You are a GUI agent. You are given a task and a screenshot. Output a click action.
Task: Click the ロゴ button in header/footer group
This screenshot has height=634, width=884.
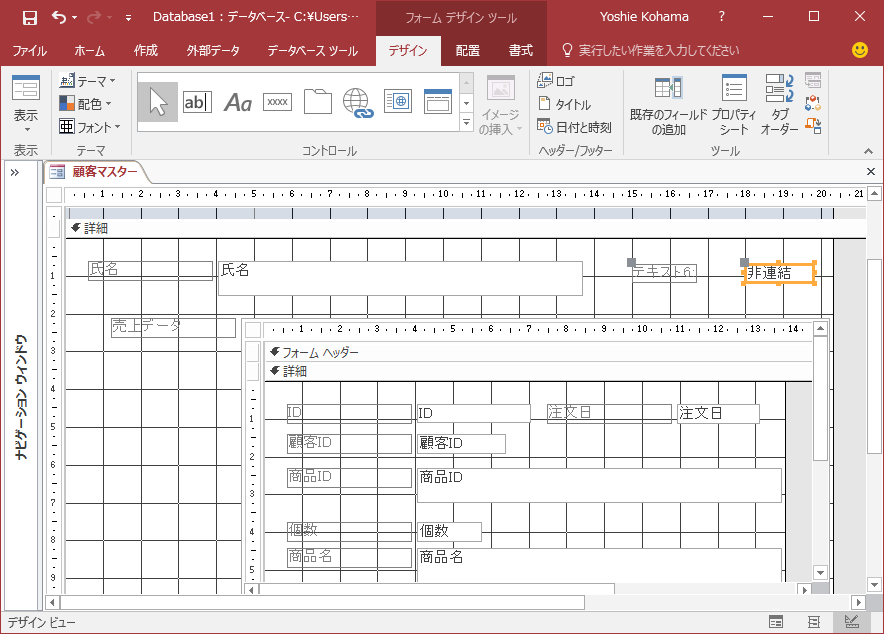point(556,81)
